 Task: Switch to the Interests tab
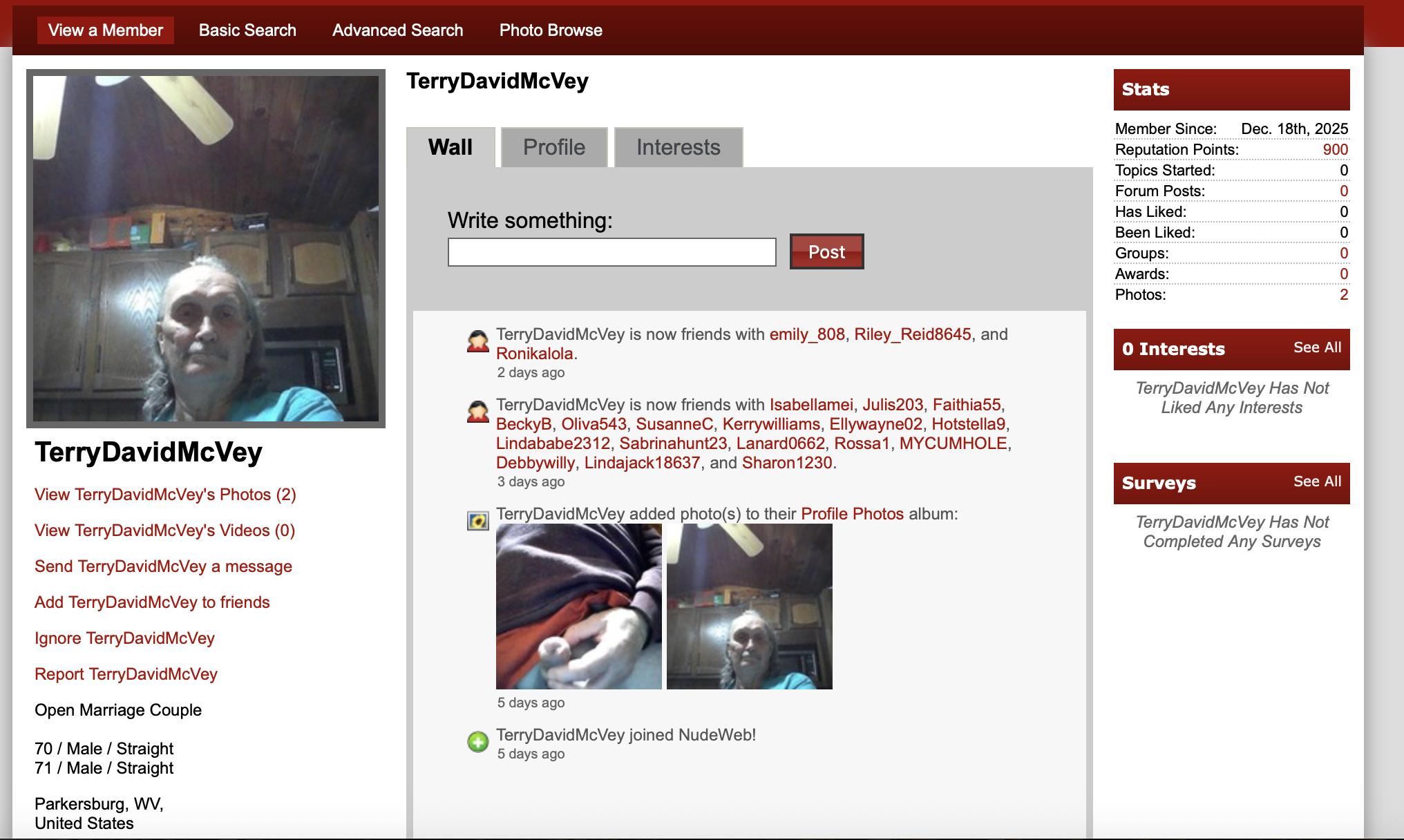678,147
